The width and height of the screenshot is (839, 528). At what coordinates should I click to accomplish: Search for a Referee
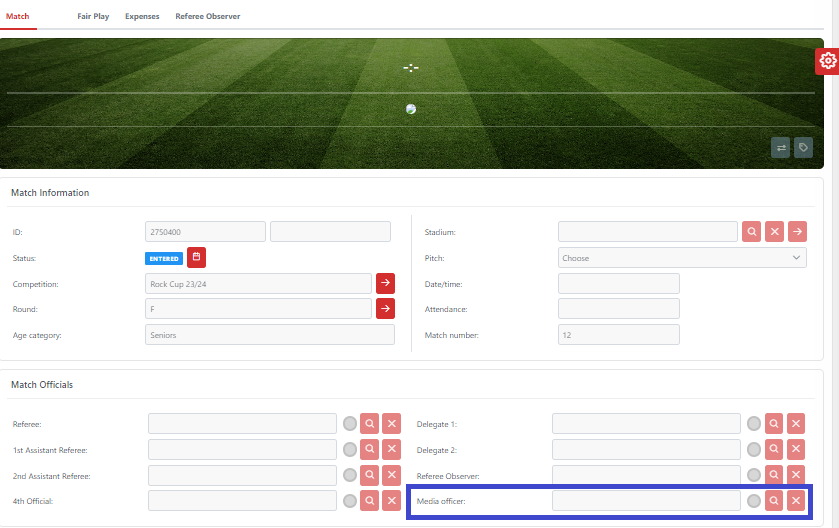click(x=369, y=424)
